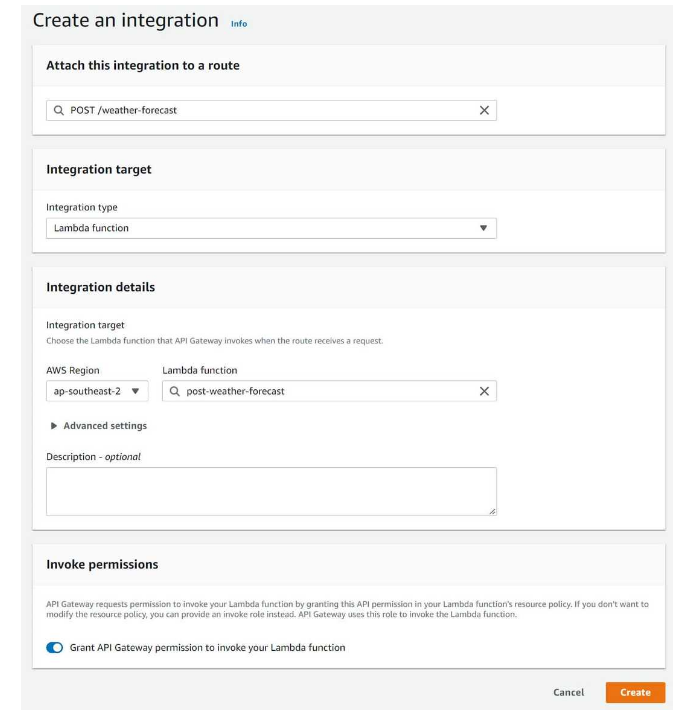Click inside the Description text area
The height and width of the screenshot is (717, 686).
click(271, 491)
